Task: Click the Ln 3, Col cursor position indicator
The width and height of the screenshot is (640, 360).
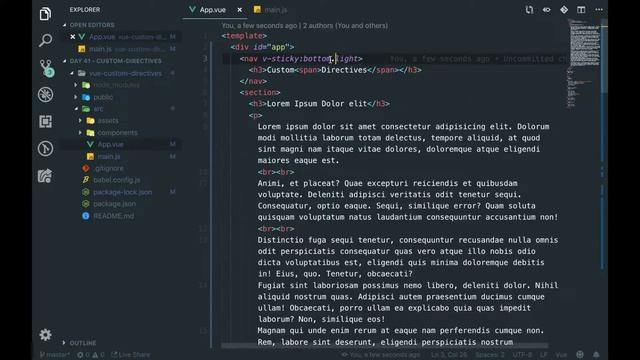Action: 449,355
